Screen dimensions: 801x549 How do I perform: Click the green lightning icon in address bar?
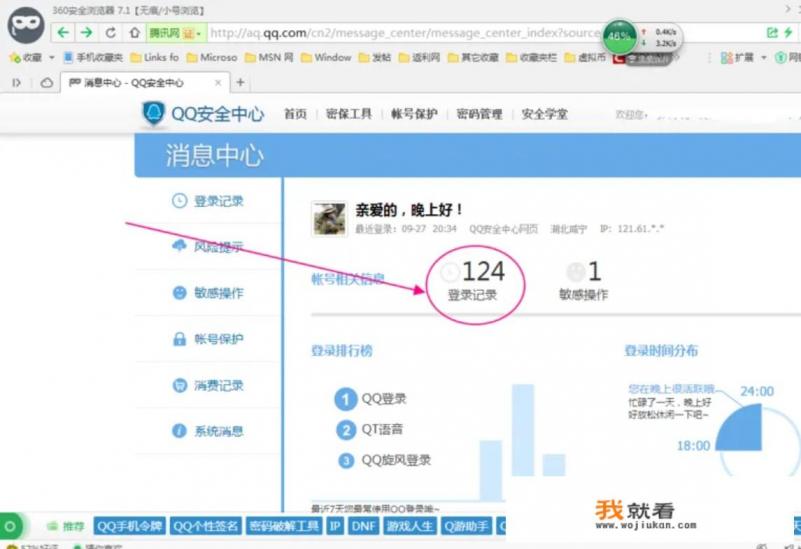click(x=788, y=33)
